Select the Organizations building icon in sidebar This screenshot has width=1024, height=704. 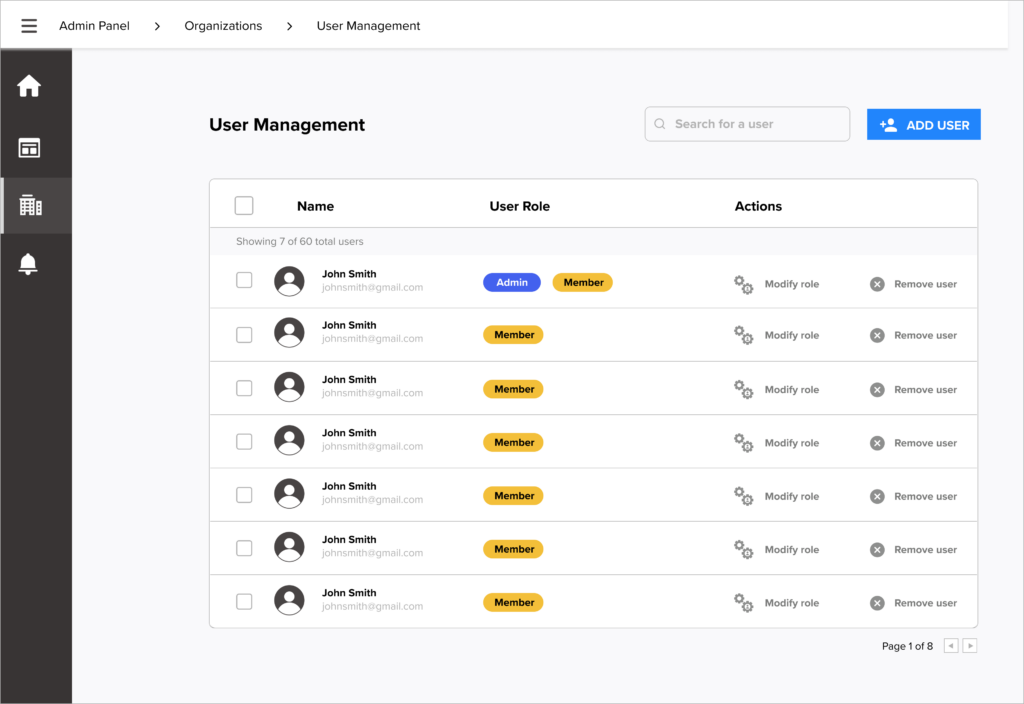click(29, 205)
